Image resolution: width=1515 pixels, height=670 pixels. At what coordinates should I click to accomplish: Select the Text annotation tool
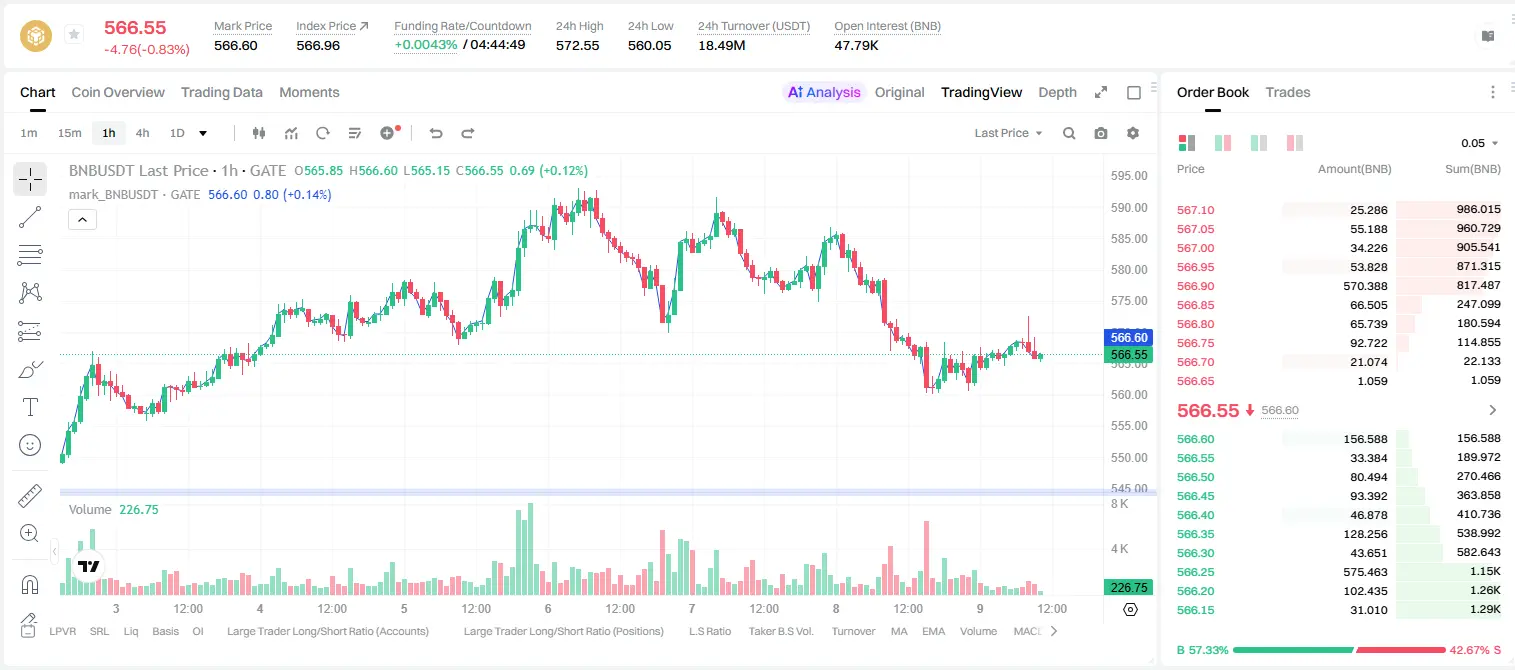(30, 407)
